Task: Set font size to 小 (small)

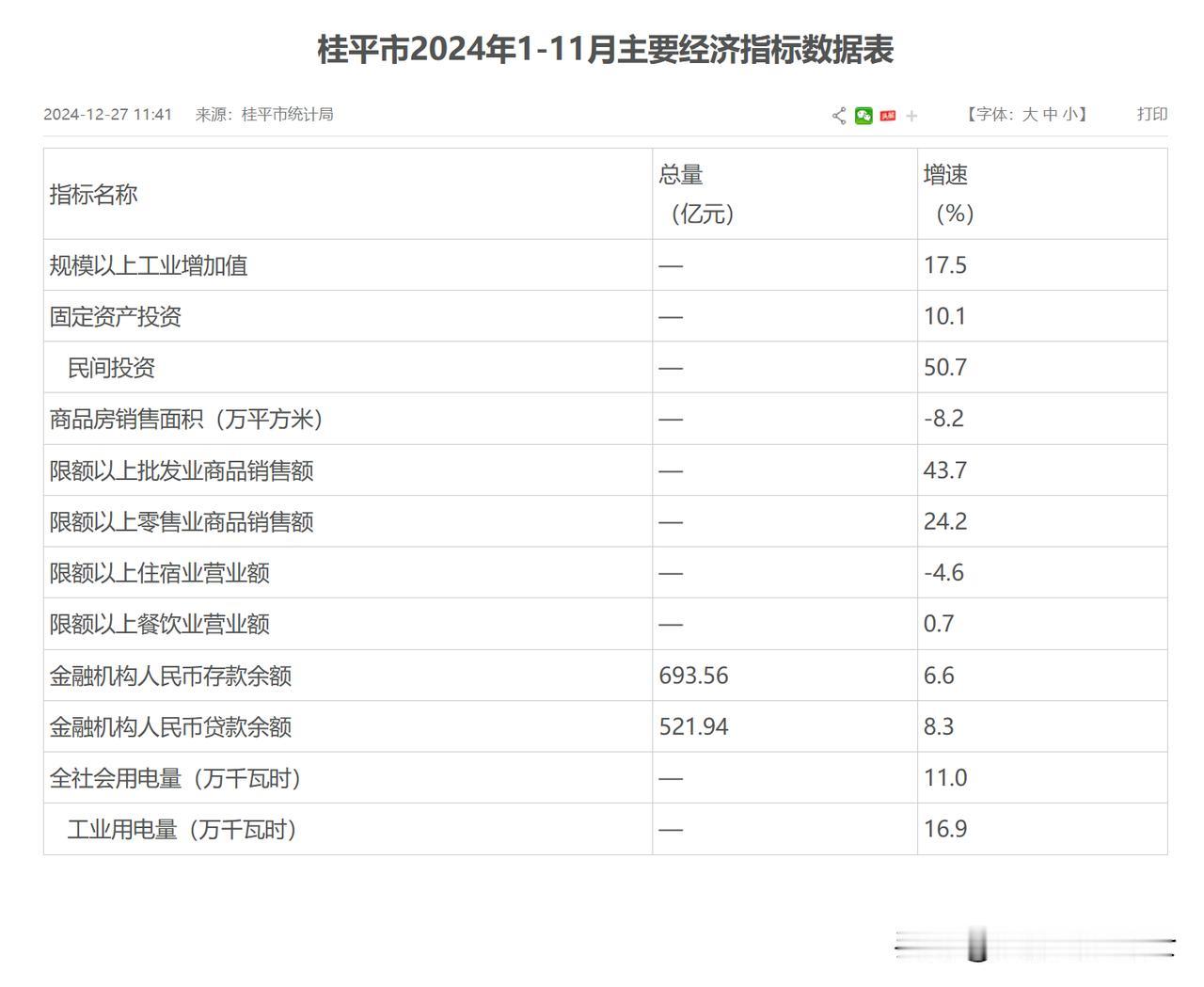Action: 1070,115
